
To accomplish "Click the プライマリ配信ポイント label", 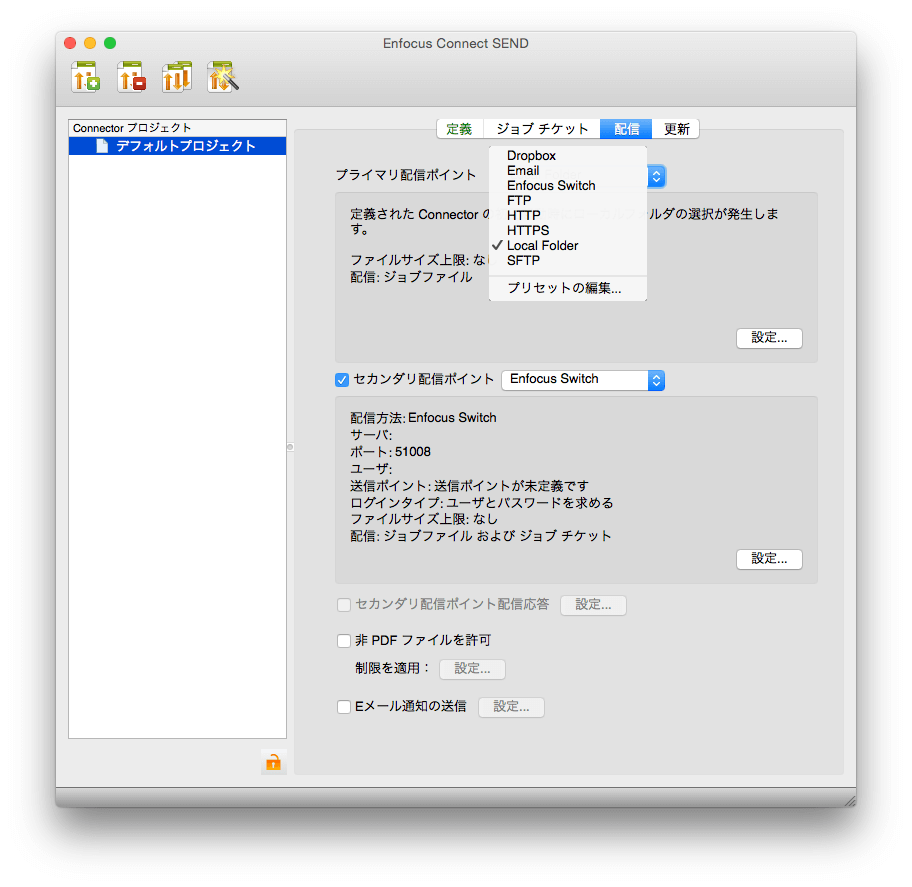I will point(405,175).
